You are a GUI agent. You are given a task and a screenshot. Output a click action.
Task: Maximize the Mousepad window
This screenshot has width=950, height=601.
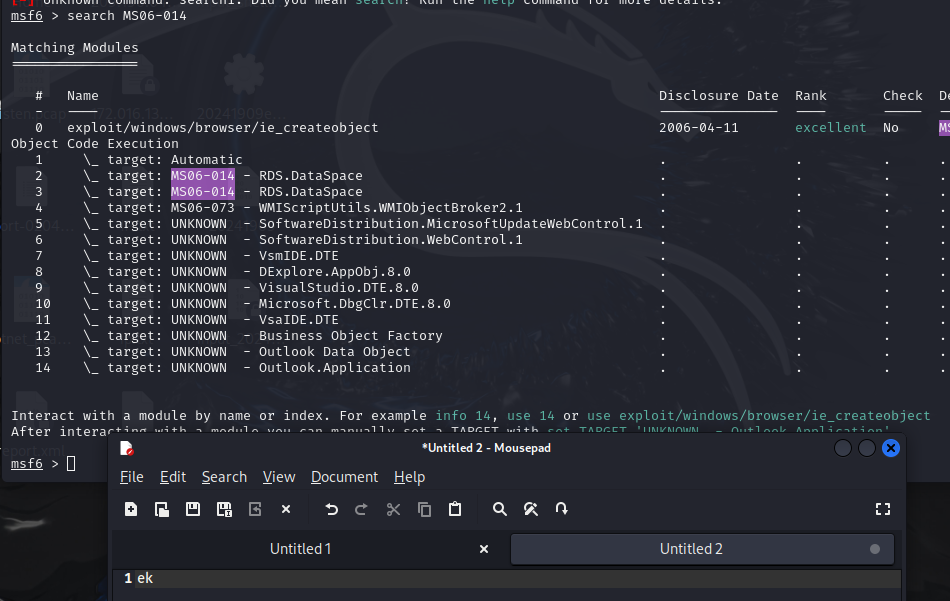pos(866,448)
